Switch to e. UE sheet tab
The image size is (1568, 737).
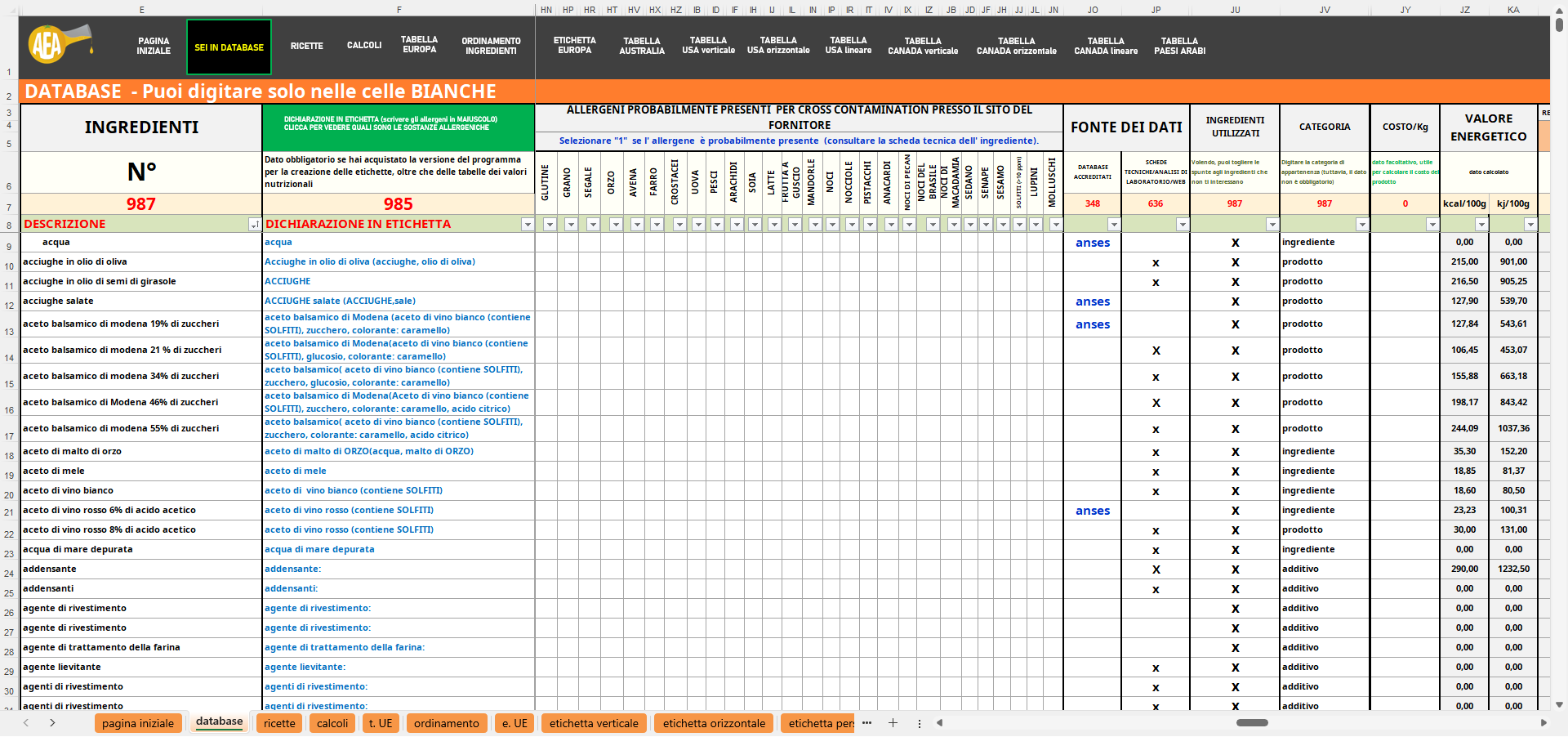[x=514, y=723]
